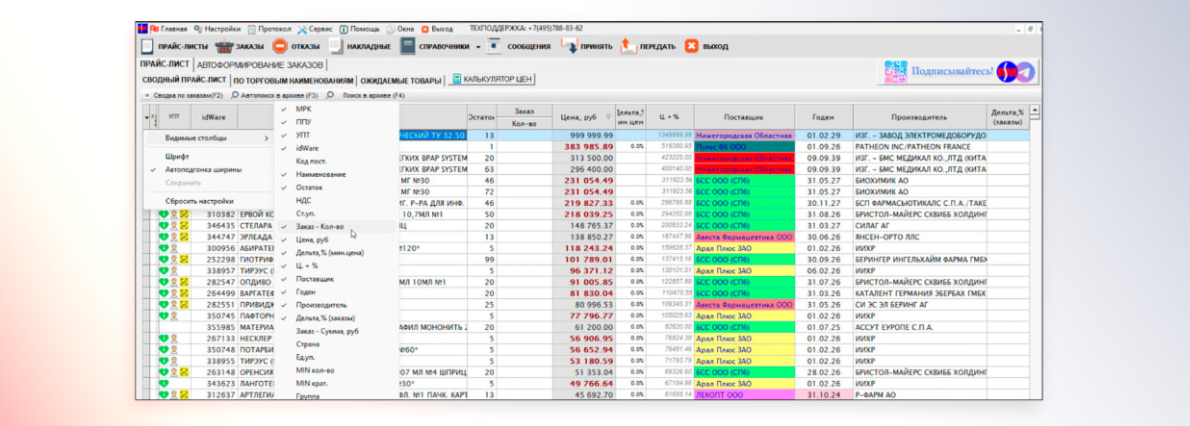Image resolution: width=1190 pixels, height=426 pixels.
Task: Open the Настройки menu
Action: coord(218,29)
